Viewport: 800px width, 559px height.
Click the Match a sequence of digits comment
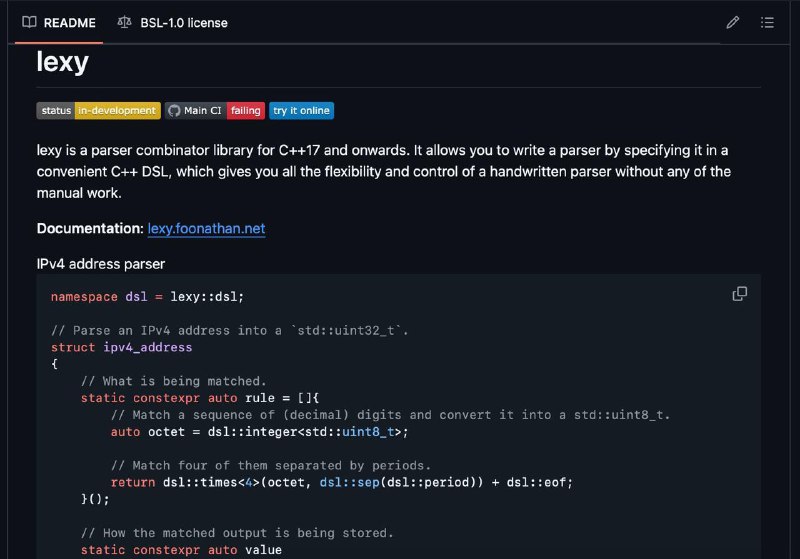pos(390,415)
